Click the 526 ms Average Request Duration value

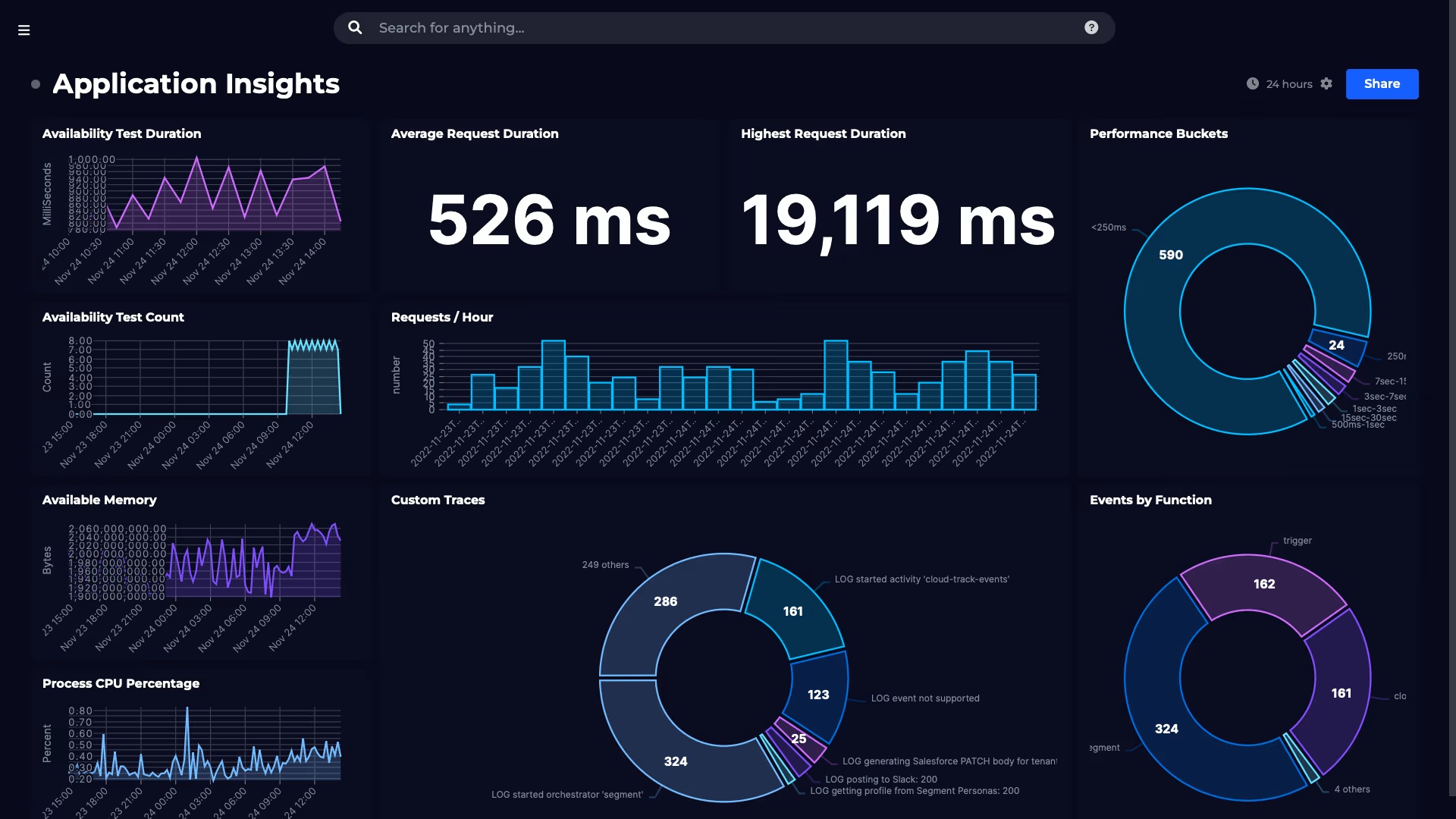549,221
